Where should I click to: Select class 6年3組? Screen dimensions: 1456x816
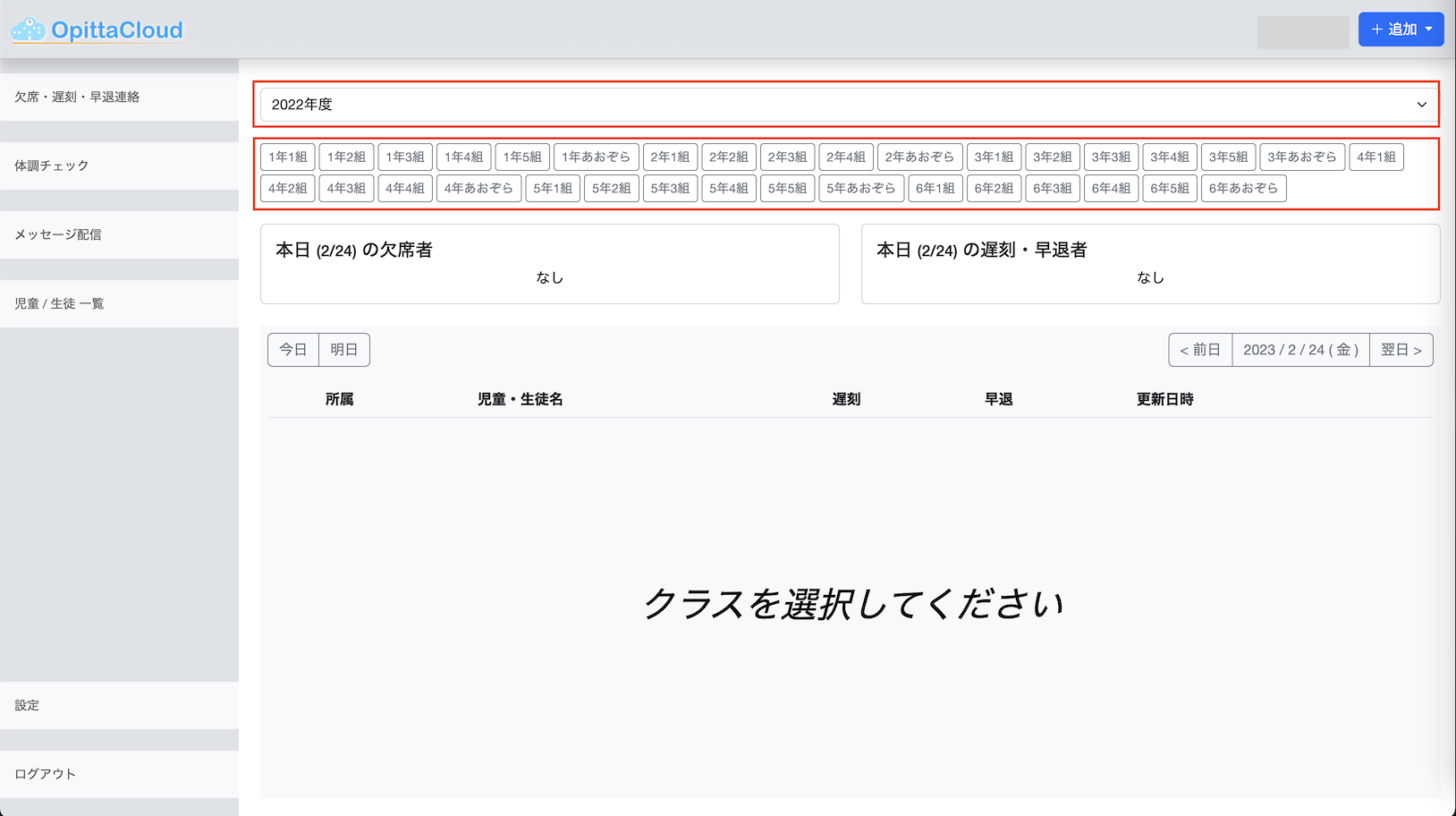pos(1053,188)
